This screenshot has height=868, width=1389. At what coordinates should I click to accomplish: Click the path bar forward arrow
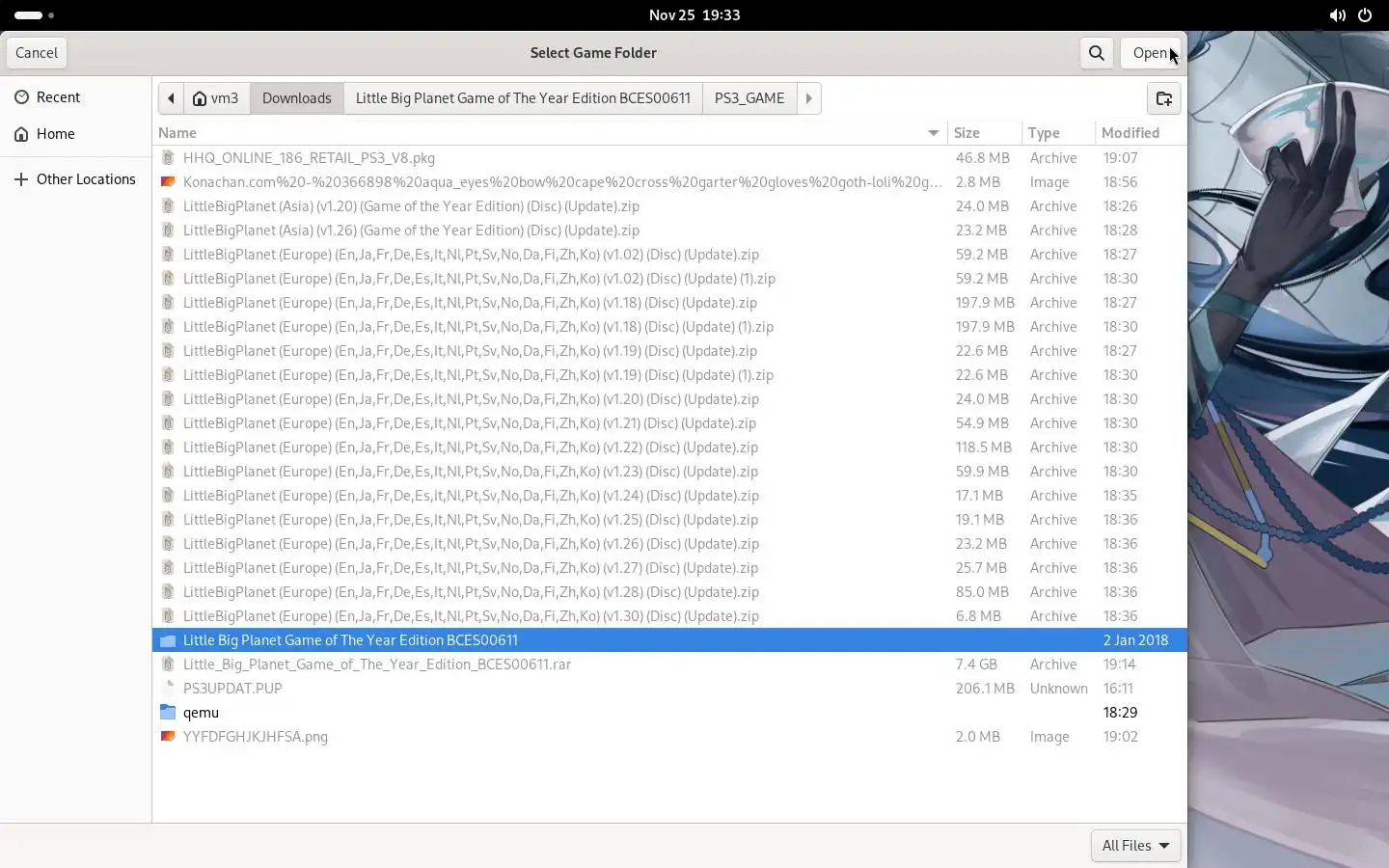click(x=809, y=98)
